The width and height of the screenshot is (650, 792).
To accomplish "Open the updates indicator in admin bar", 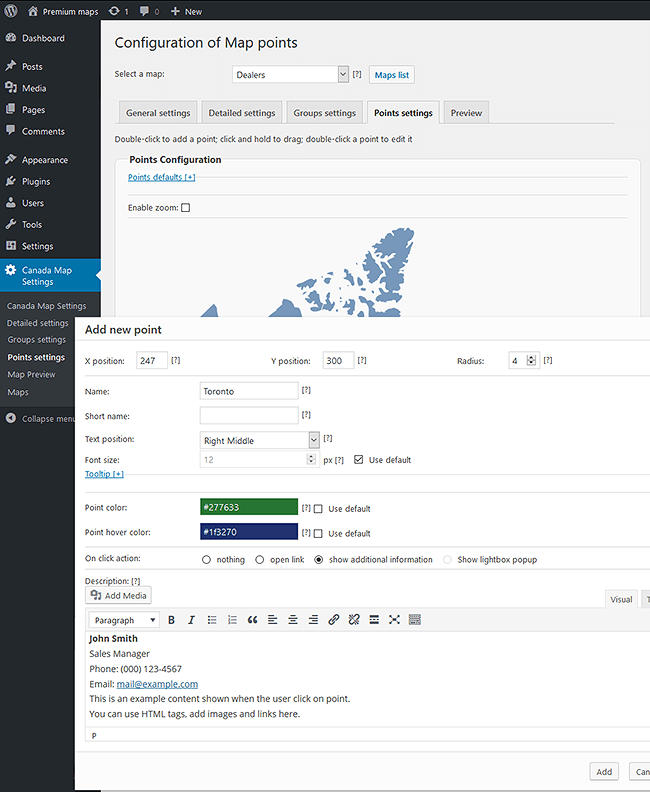I will coord(119,11).
